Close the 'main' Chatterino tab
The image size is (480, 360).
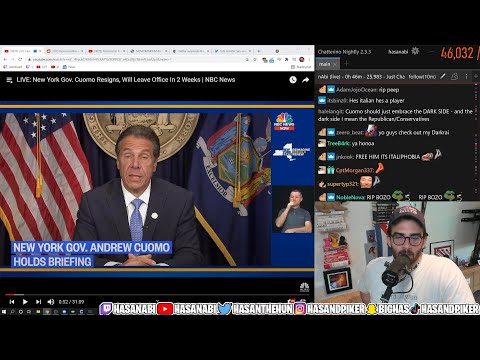335,64
